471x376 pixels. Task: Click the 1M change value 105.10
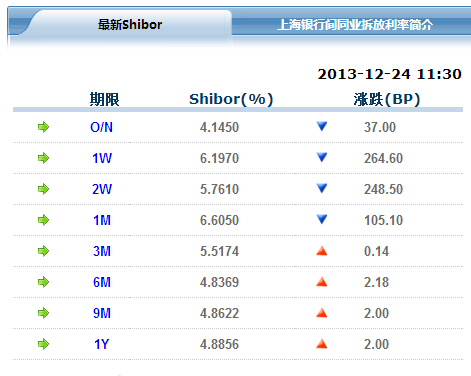click(383, 220)
